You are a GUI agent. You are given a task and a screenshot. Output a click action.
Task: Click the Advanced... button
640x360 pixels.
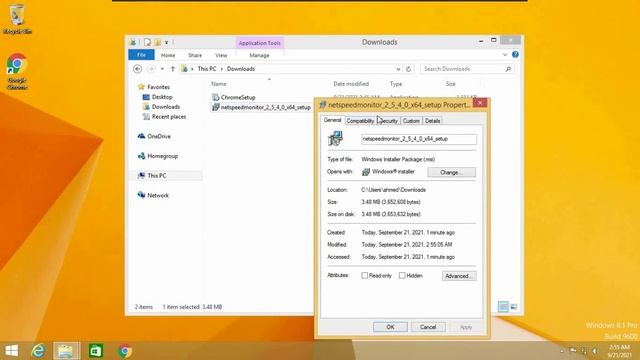pos(459,276)
